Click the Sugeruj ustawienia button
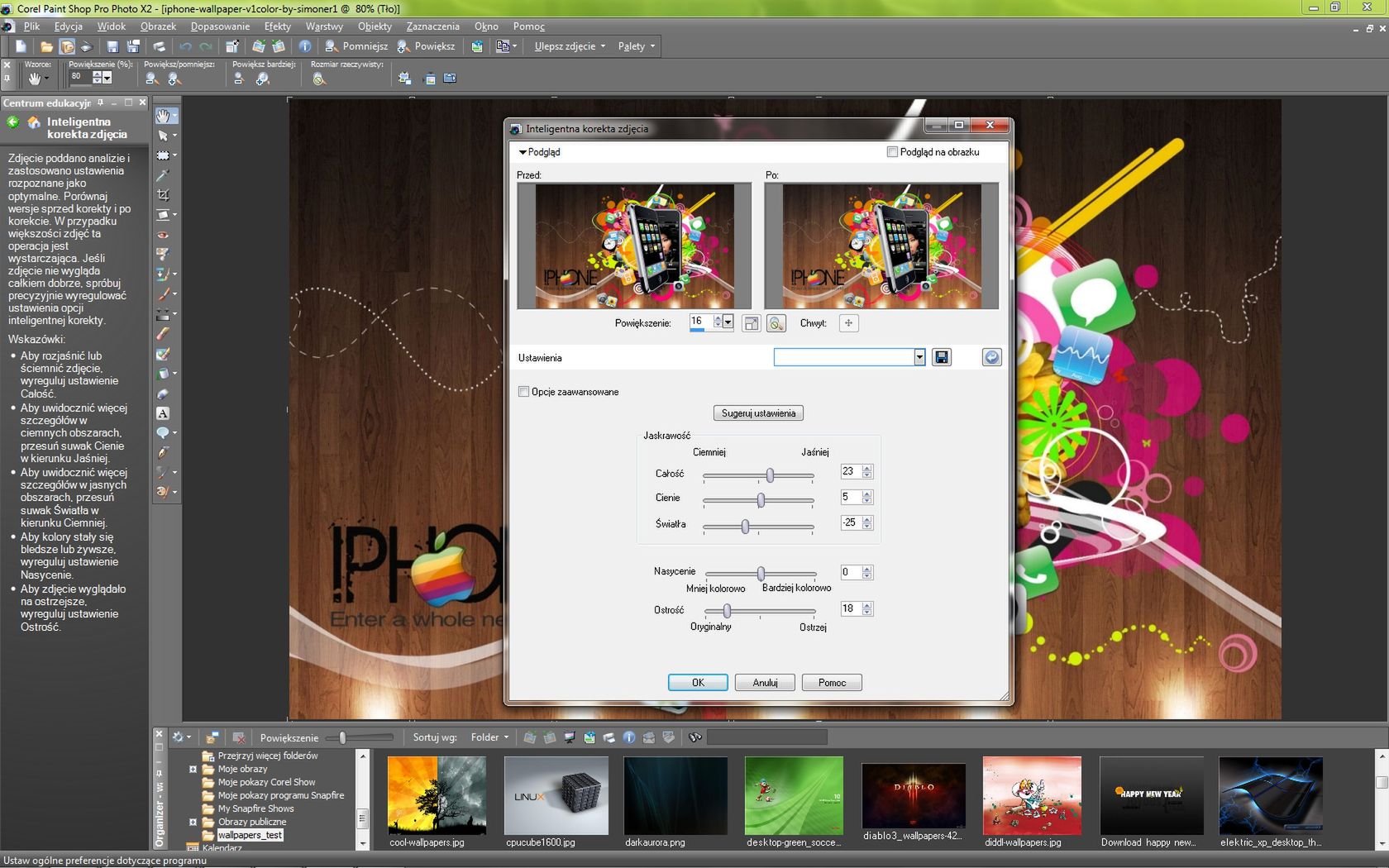The image size is (1389, 868). tap(758, 413)
